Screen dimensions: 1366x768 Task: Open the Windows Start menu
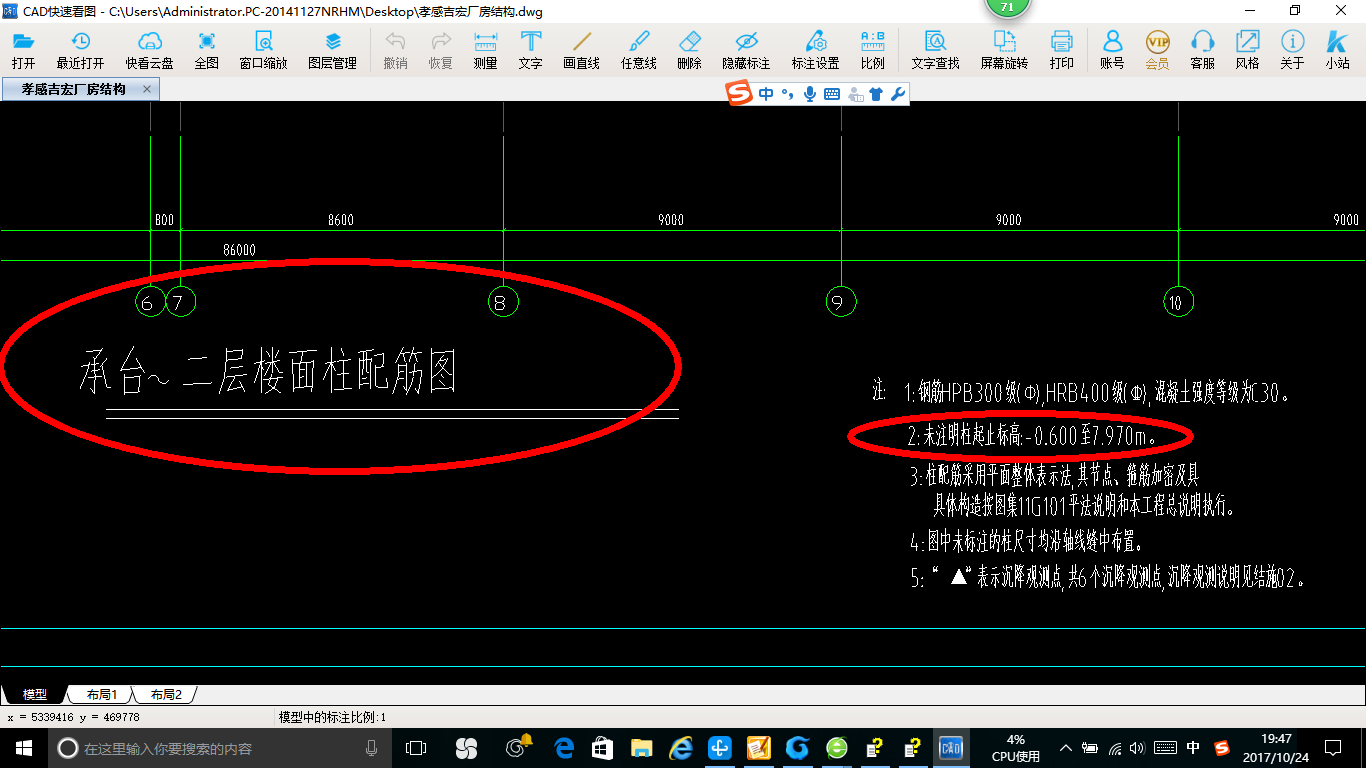click(24, 747)
